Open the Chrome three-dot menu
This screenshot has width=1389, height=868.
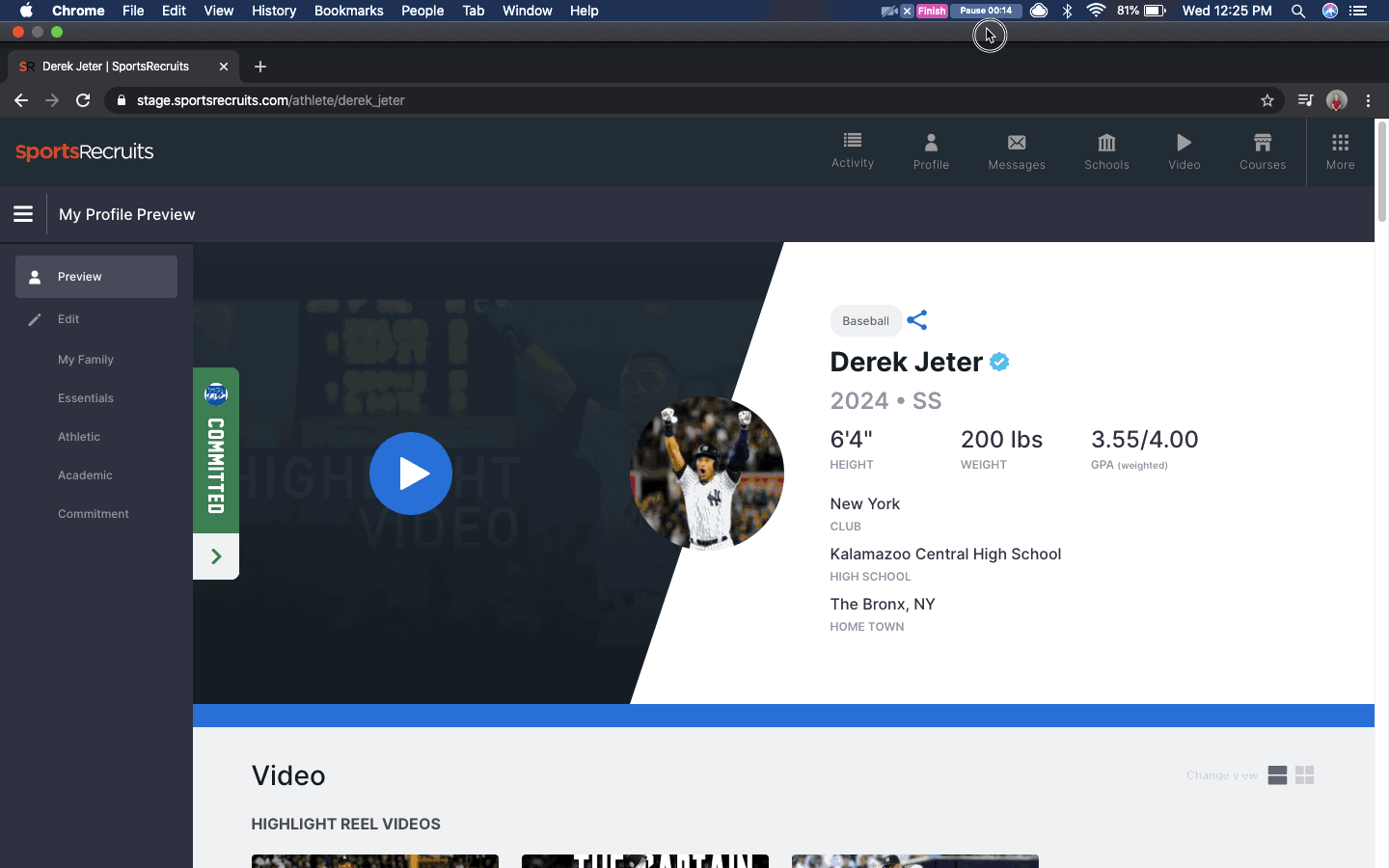tap(1368, 100)
